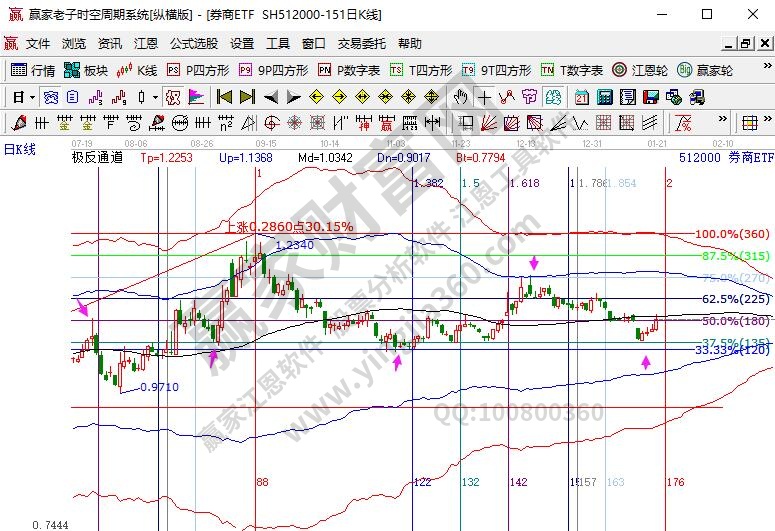
Task: Click the 100.0%(360) level line label
Action: click(732, 234)
